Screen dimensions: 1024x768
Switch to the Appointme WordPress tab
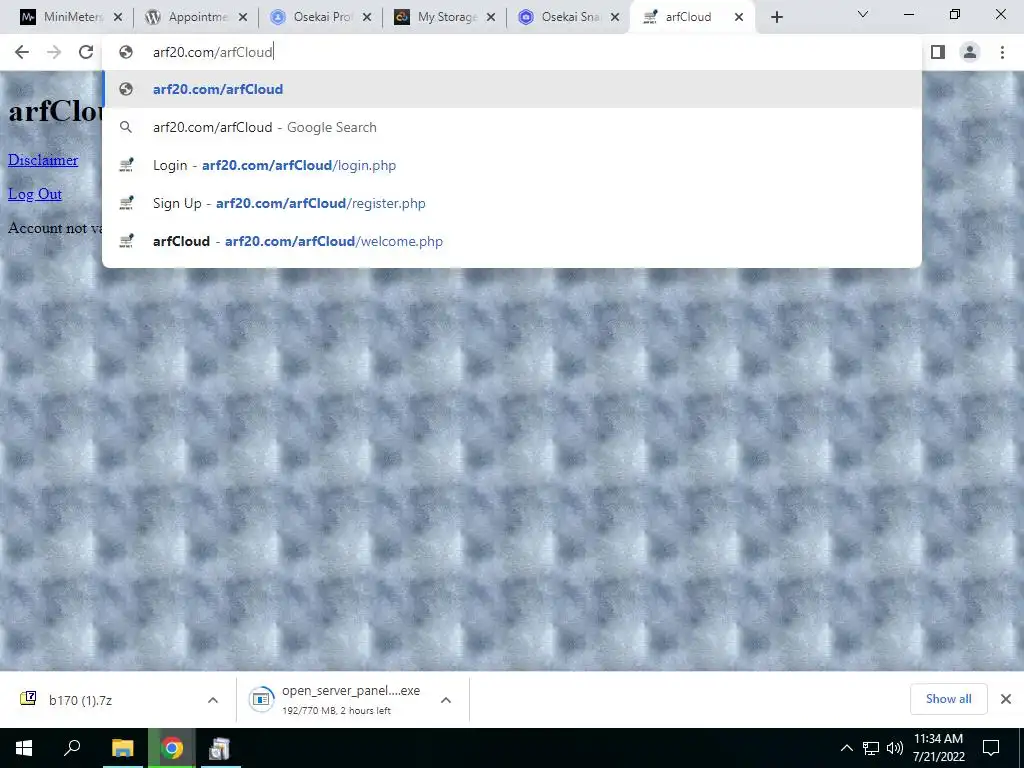click(196, 17)
